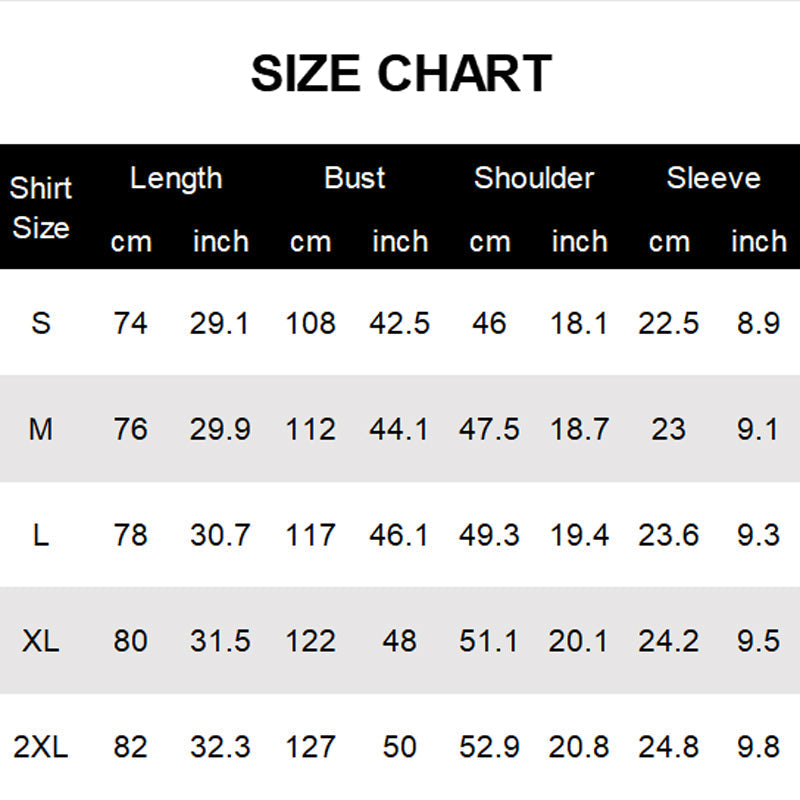The image size is (800, 800).
Task: Select the XL bust inch value 48
Action: point(399,641)
